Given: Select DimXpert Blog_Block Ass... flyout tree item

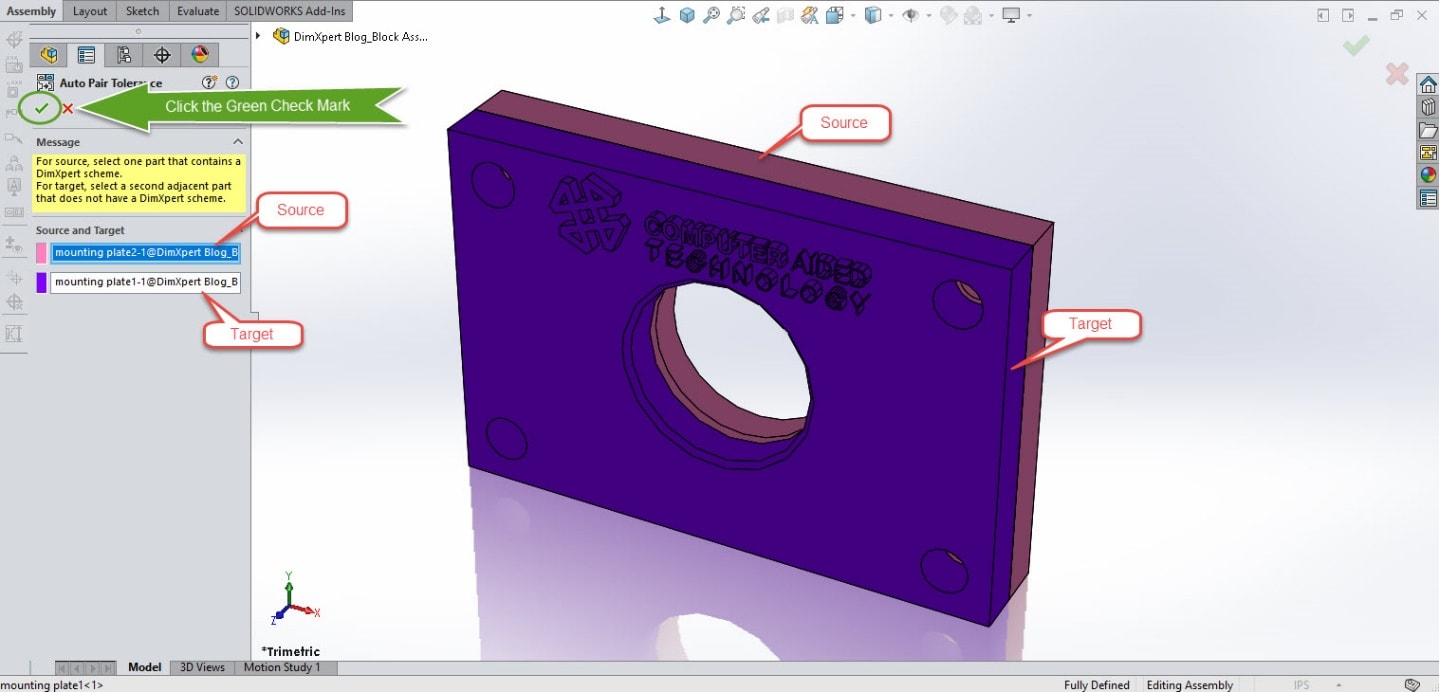Looking at the screenshot, I should pyautogui.click(x=350, y=36).
